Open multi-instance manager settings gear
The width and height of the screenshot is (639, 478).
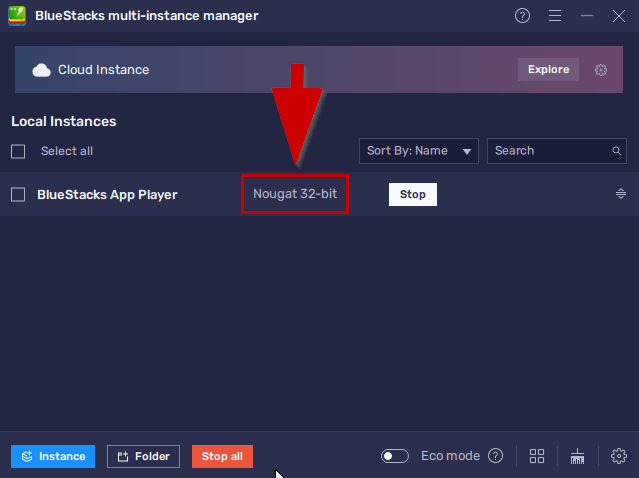[x=619, y=456]
